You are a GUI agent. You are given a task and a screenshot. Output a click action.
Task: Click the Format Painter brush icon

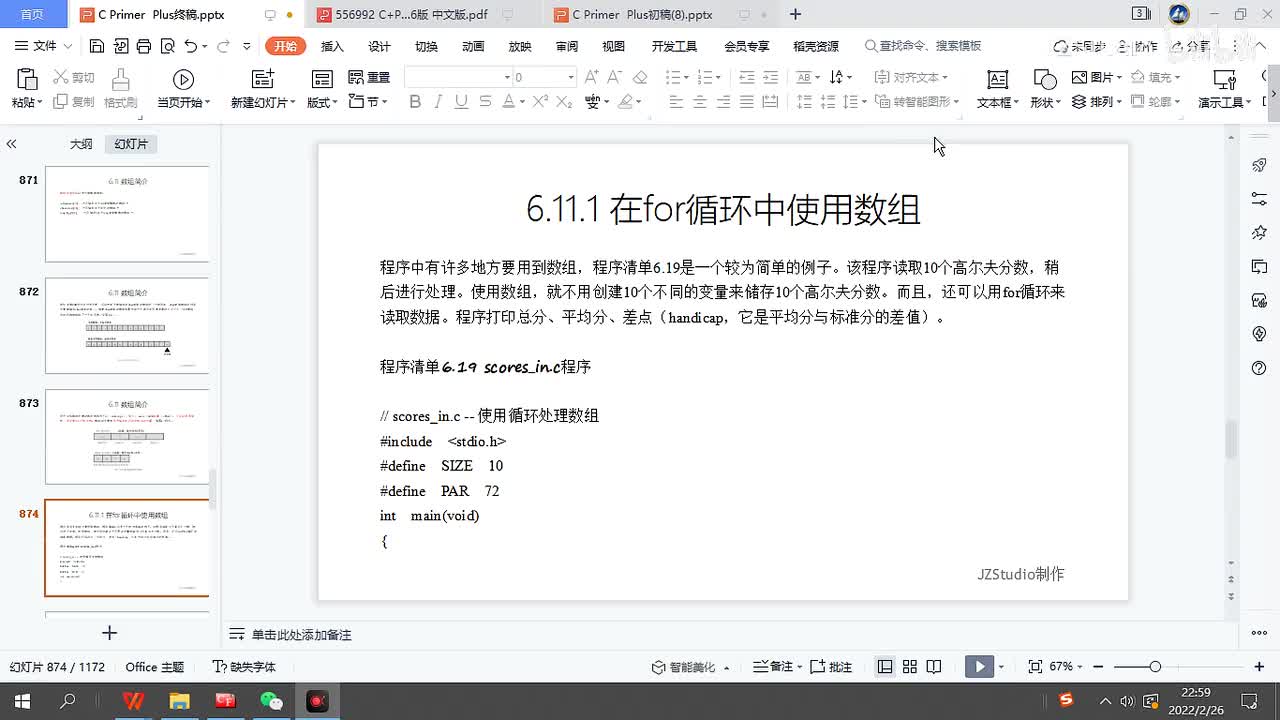(x=120, y=80)
